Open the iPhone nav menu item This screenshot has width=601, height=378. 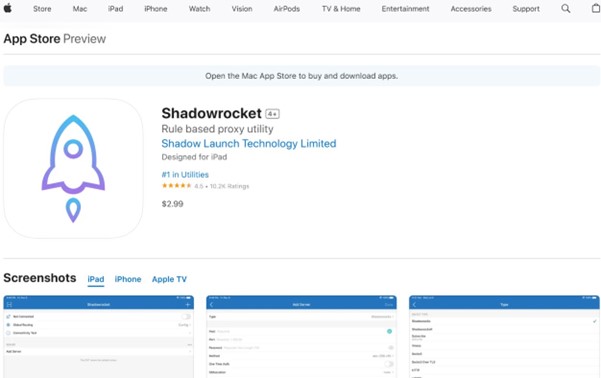tap(156, 8)
